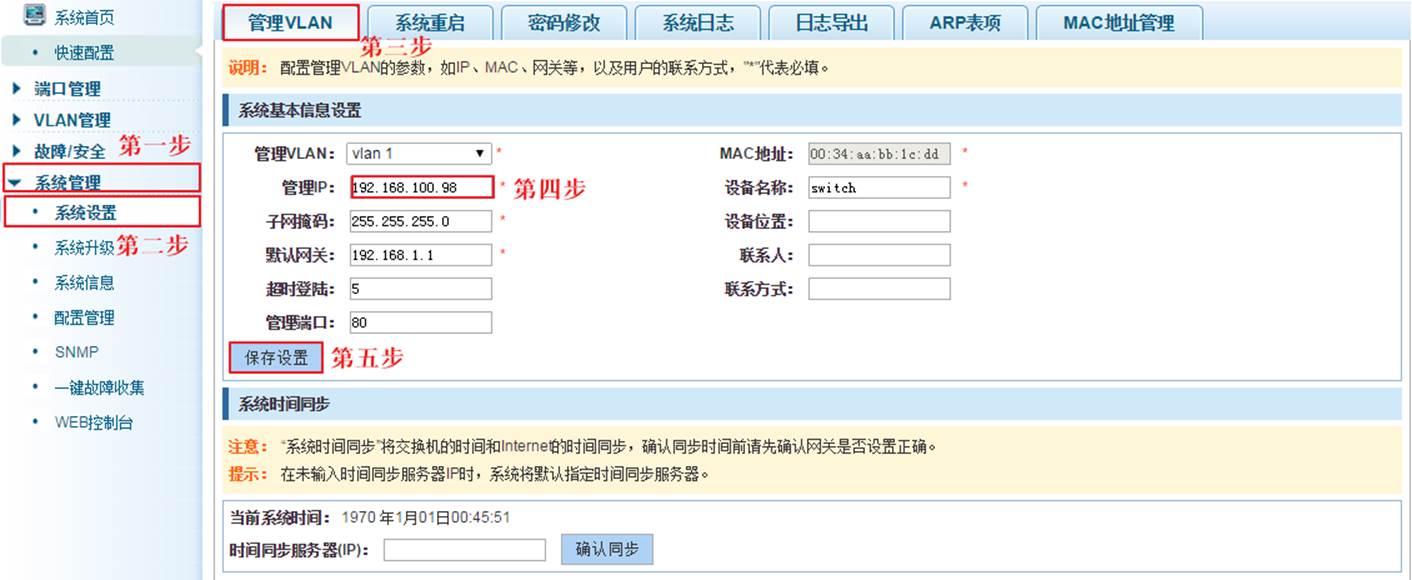Click the 确认同步 button
The height and width of the screenshot is (580, 1412).
(607, 549)
